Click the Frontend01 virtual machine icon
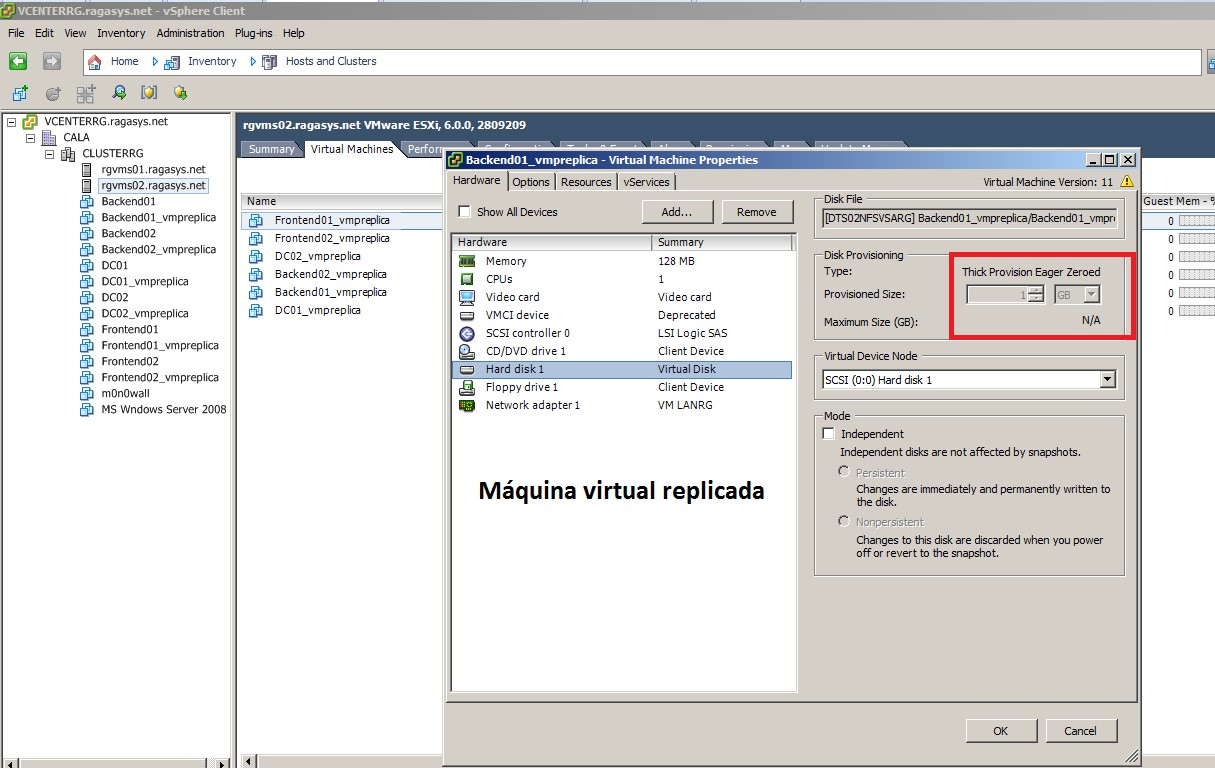Viewport: 1215px width, 768px height. coord(87,330)
